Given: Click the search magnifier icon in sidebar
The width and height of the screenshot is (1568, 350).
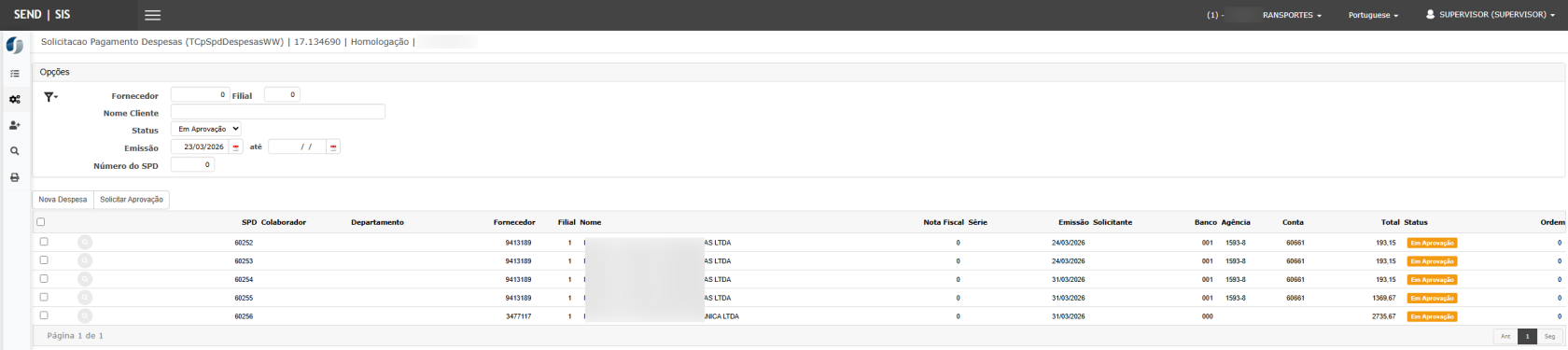Looking at the screenshot, I should click(x=14, y=151).
